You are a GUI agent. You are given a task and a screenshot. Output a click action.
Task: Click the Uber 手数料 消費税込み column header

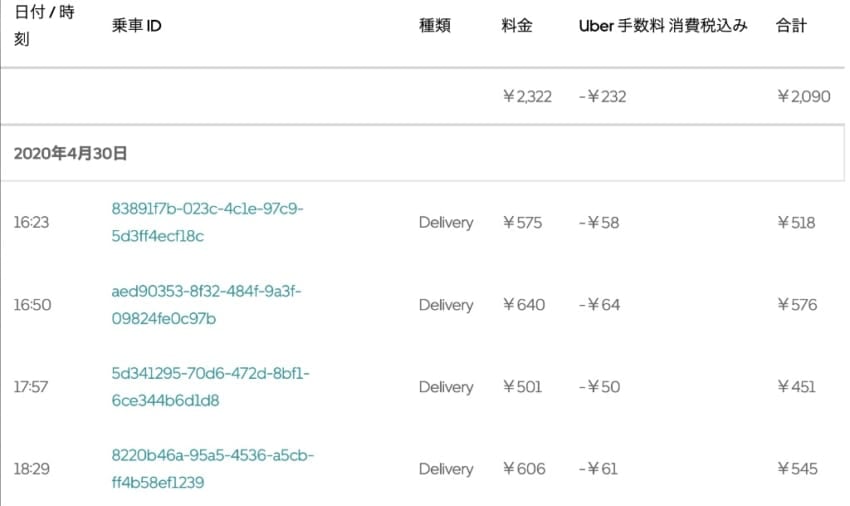[x=663, y=26]
